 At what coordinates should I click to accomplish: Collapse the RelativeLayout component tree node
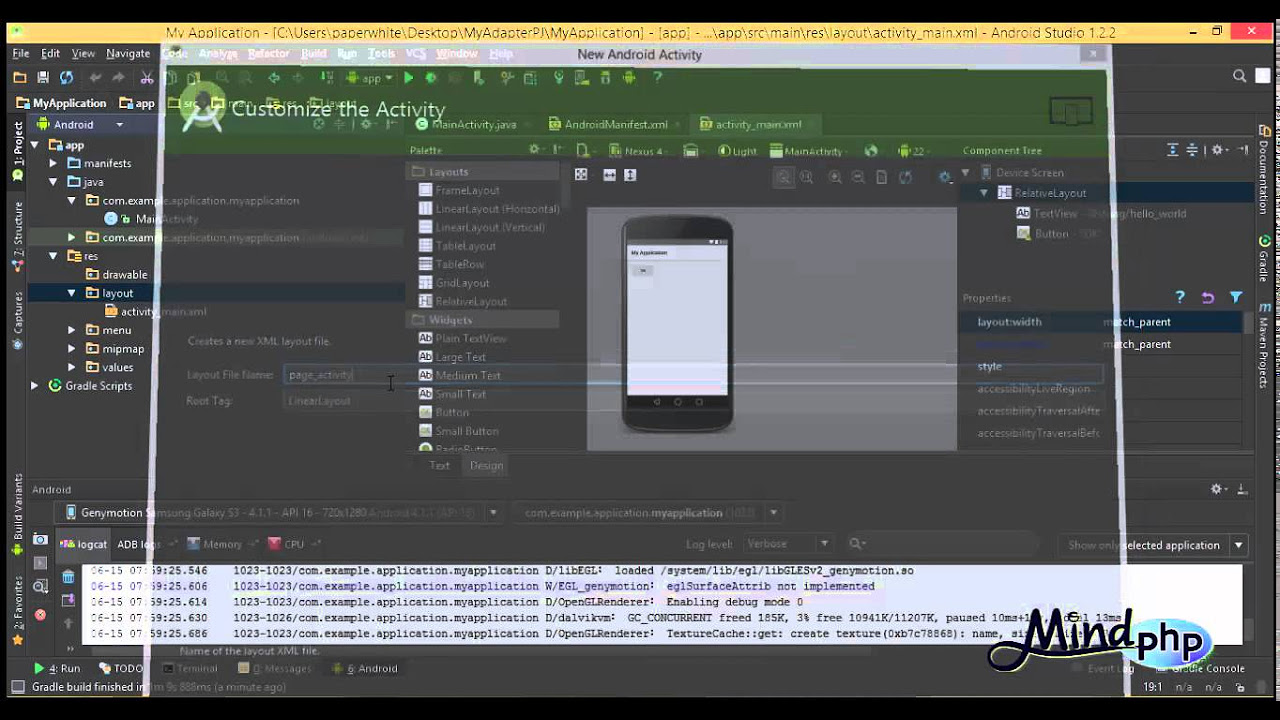[984, 192]
